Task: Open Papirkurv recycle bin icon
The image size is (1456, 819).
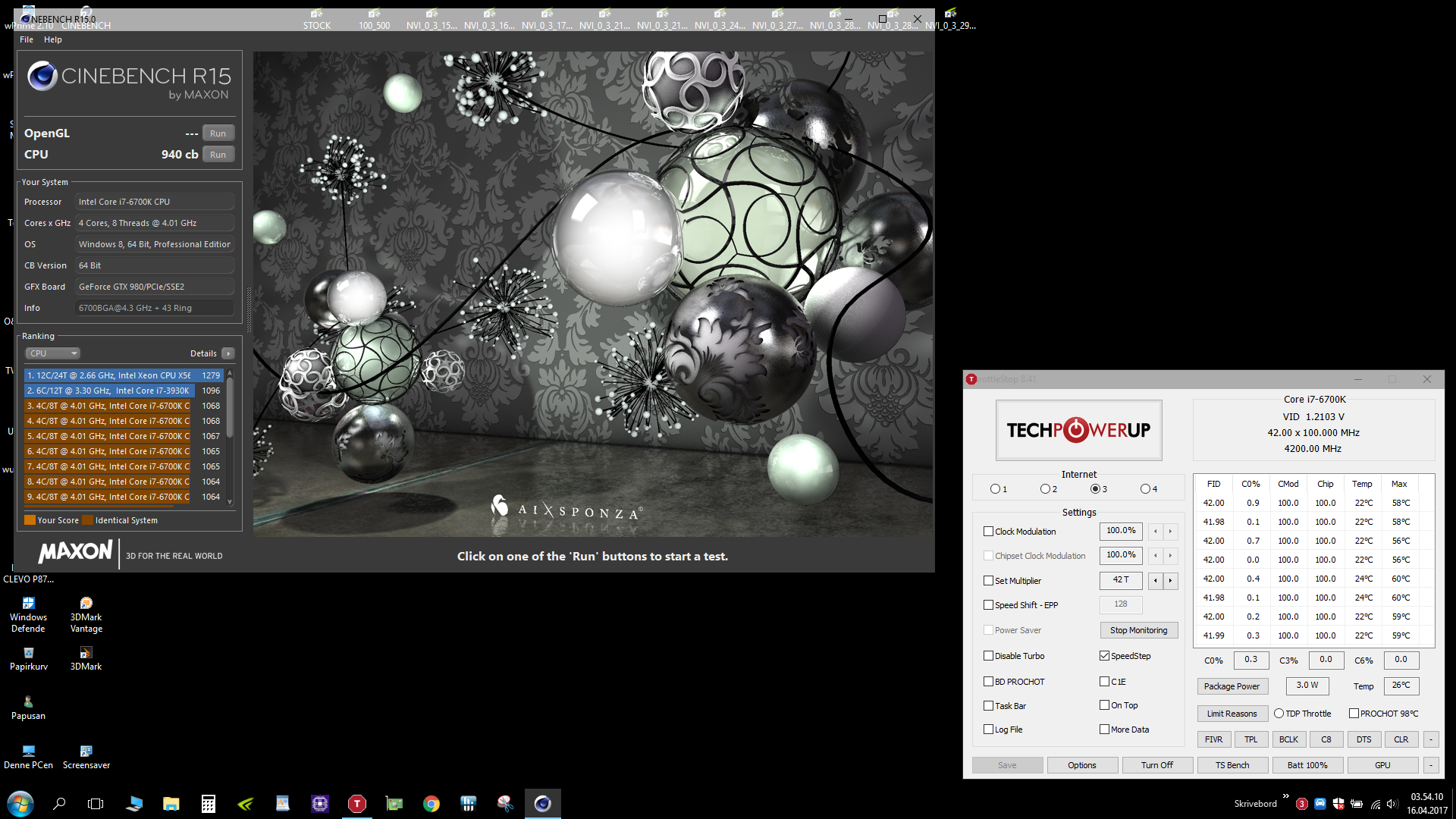Action: tap(28, 658)
